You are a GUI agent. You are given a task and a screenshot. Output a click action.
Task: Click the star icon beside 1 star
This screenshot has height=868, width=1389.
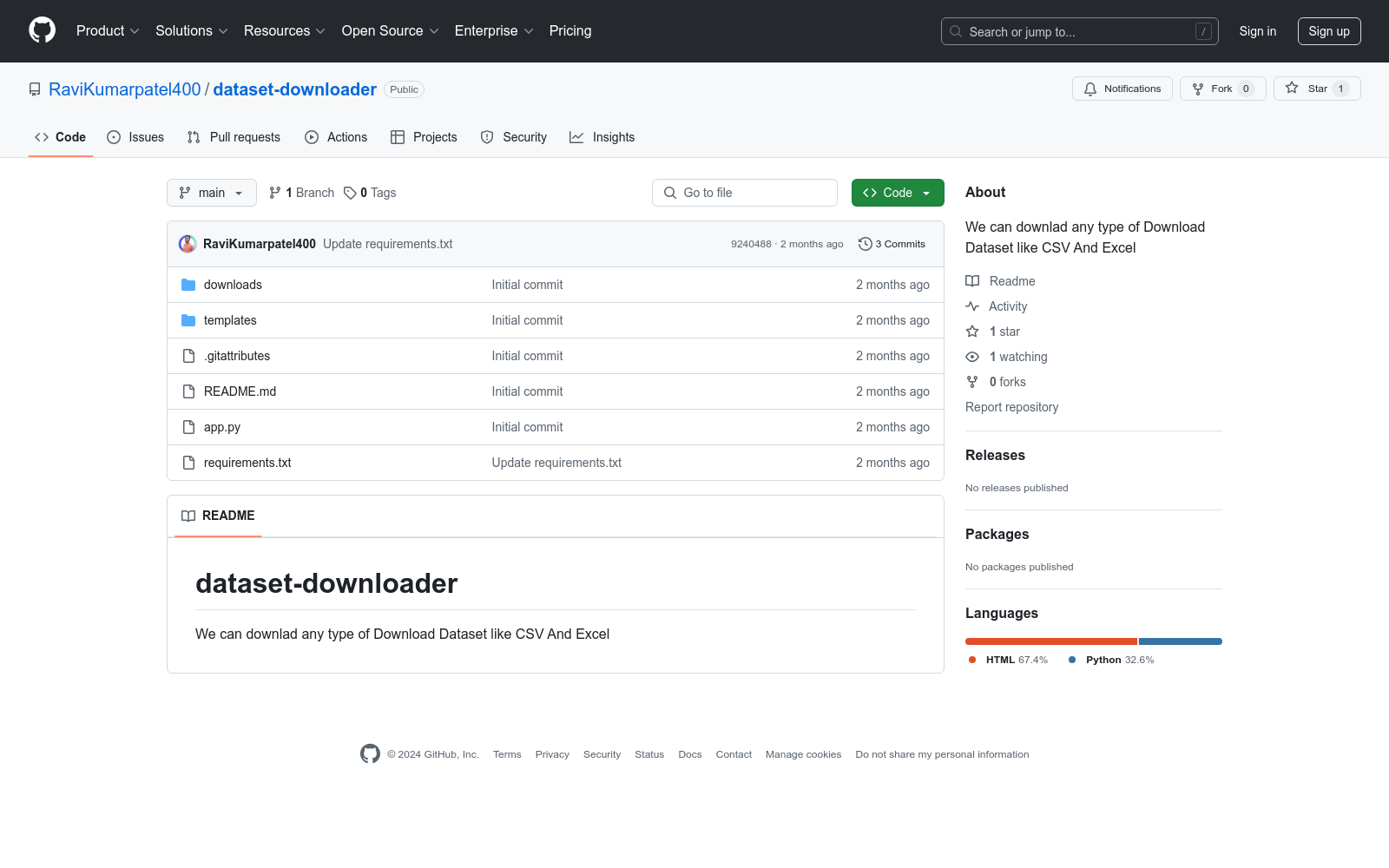point(972,332)
